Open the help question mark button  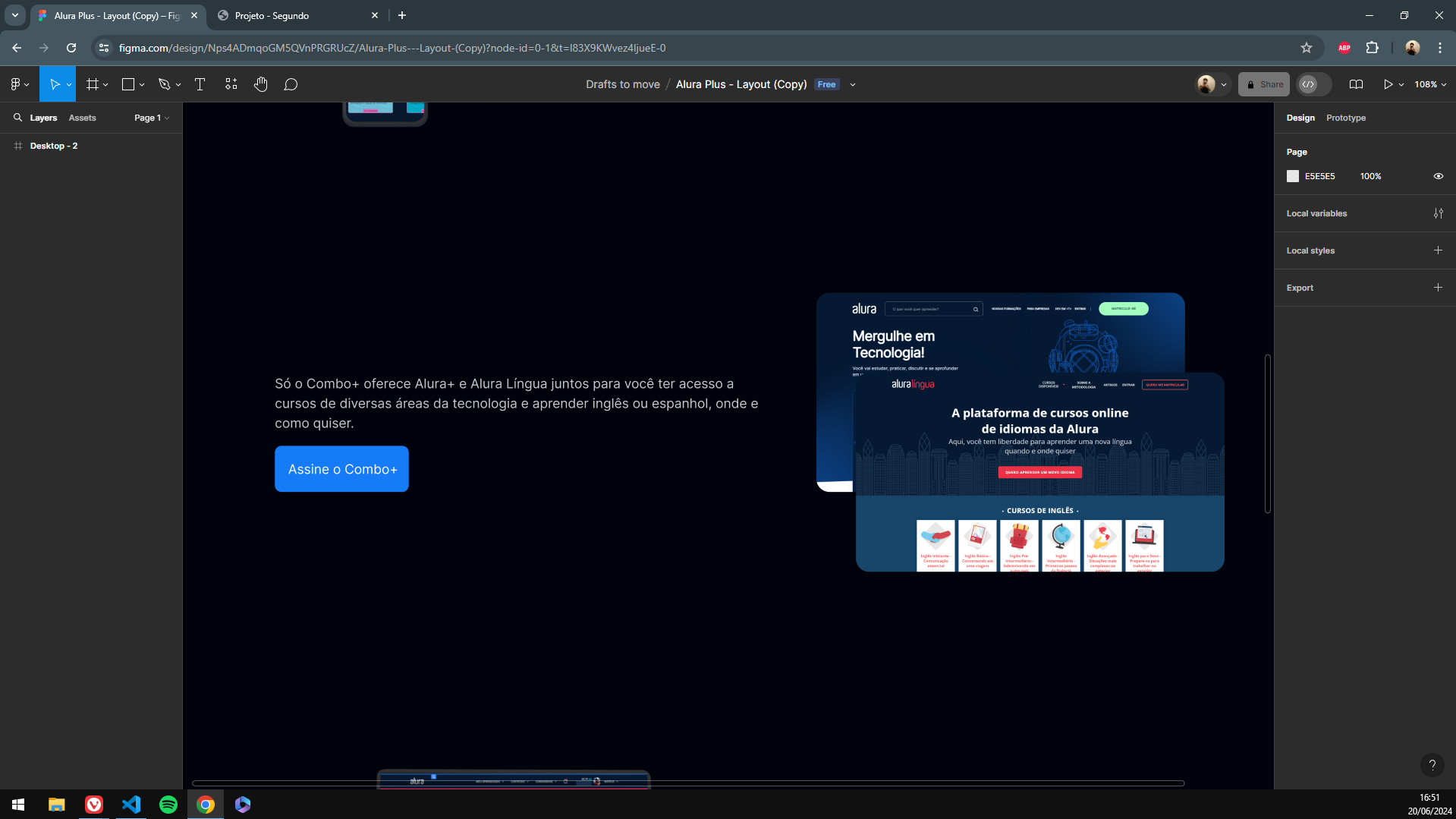coord(1432,765)
